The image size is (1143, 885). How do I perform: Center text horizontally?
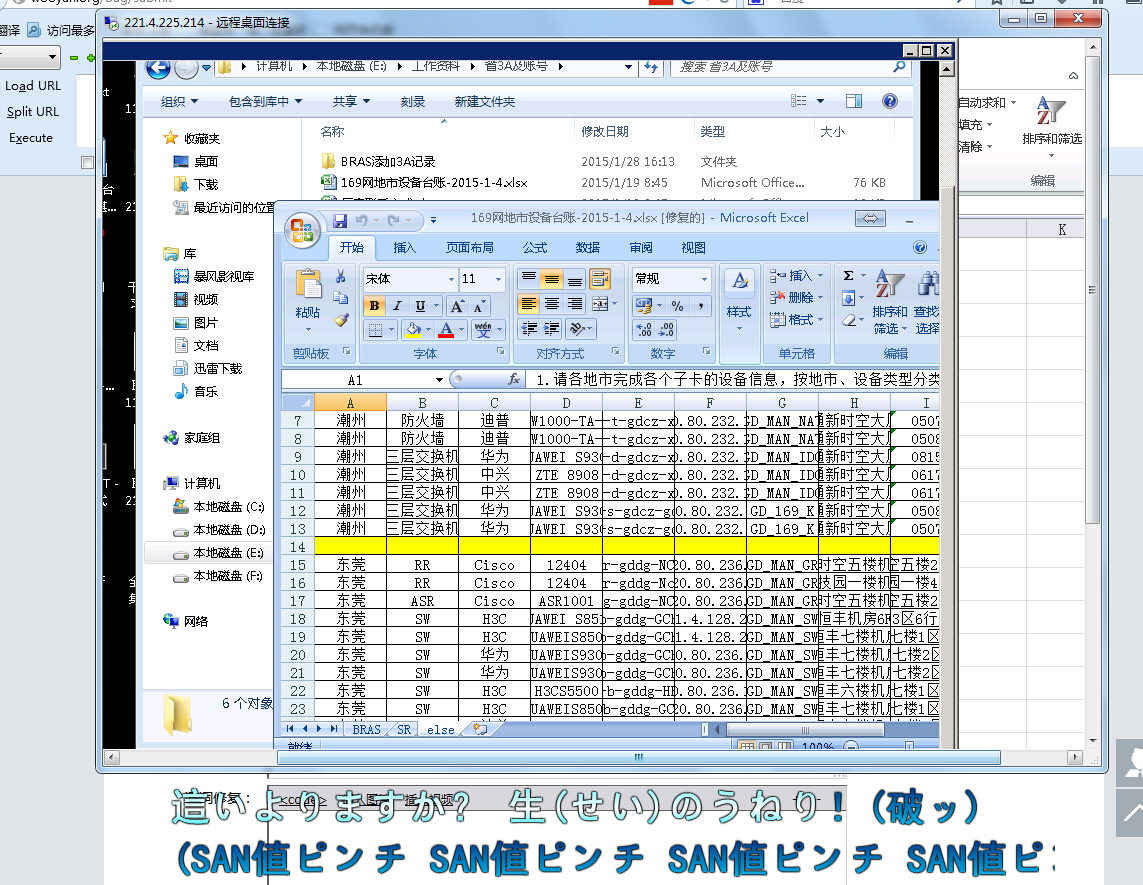552,304
